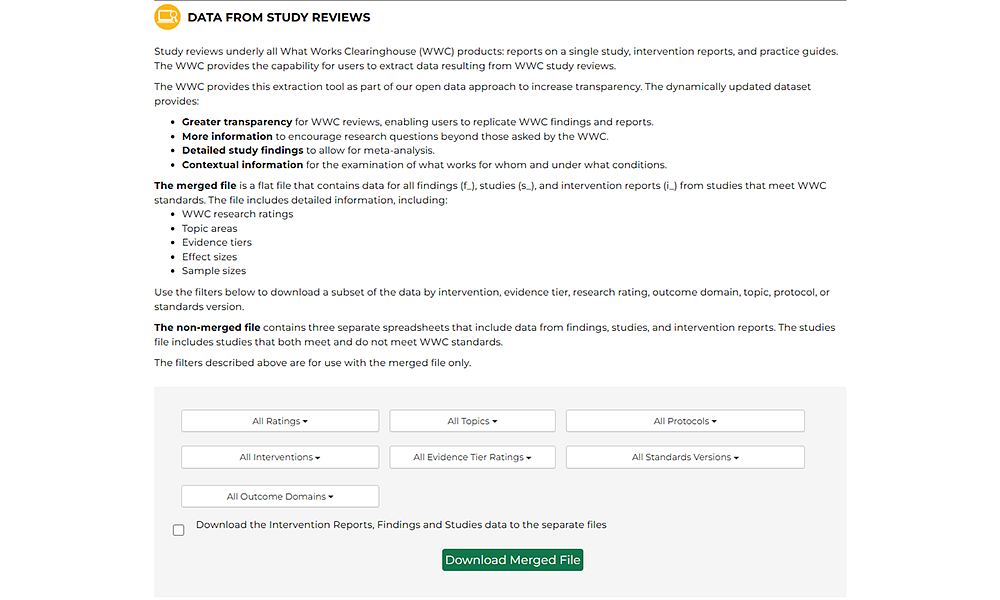Click 'The non-merged file' bold text
Image resolution: width=1000 pixels, height=600 pixels.
coord(207,328)
